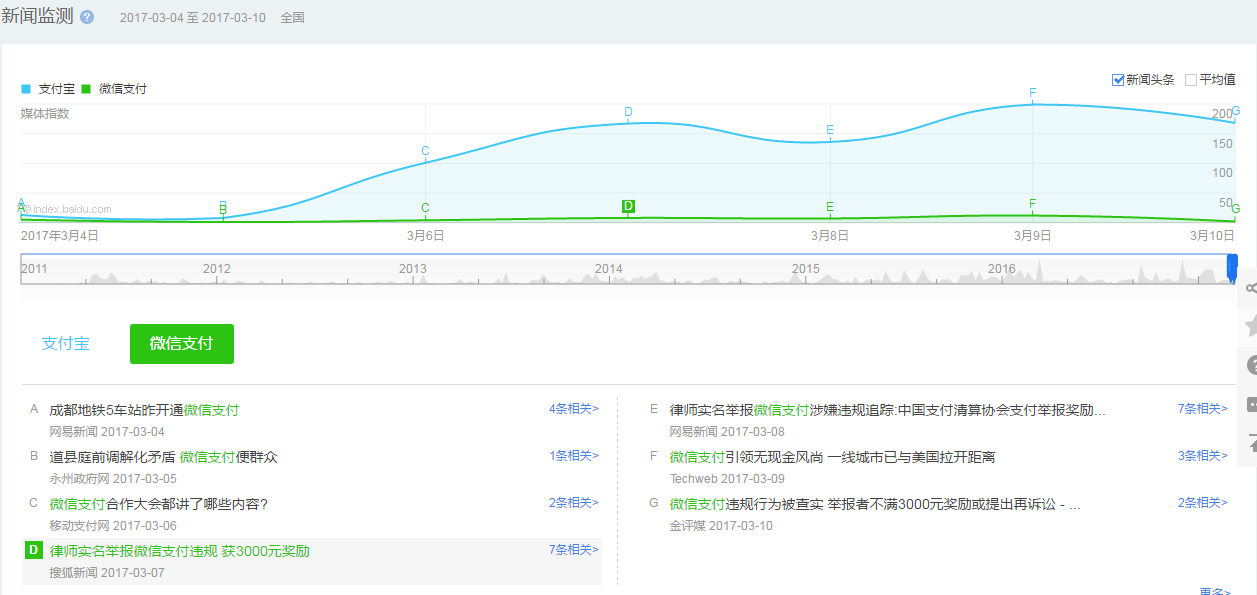Click the 3月6日 date on the chart axis
This screenshot has height=595, width=1257.
click(425, 236)
